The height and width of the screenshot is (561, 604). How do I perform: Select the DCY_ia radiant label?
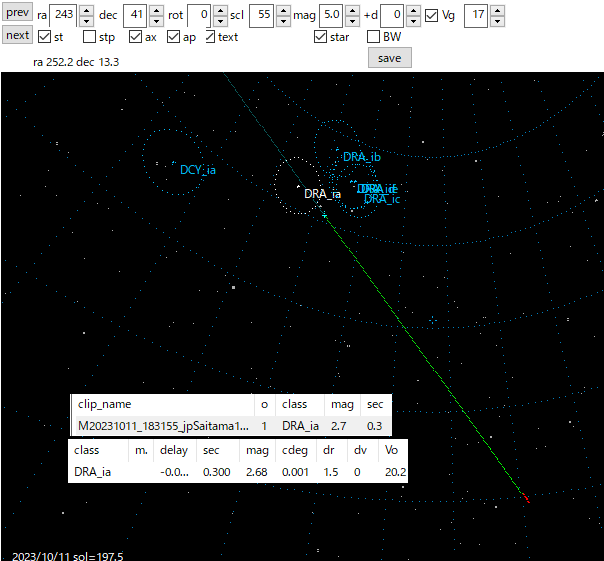[198, 170]
